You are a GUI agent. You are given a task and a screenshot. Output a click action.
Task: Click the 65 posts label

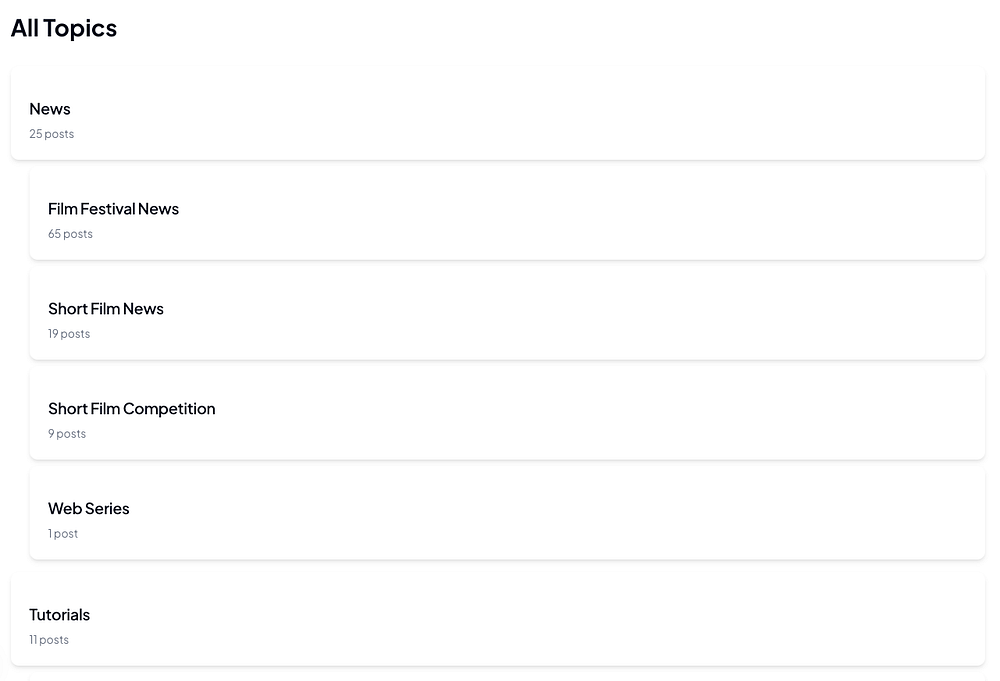pos(70,234)
